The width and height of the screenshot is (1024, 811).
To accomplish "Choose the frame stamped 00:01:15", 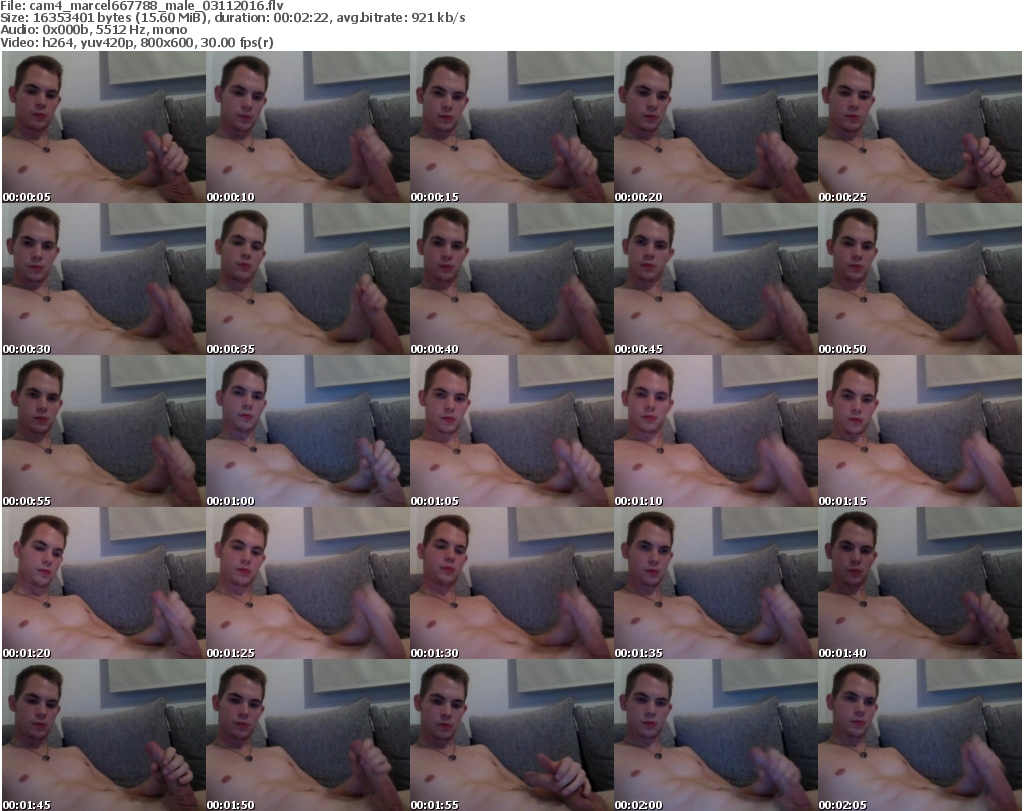I will (x=920, y=431).
